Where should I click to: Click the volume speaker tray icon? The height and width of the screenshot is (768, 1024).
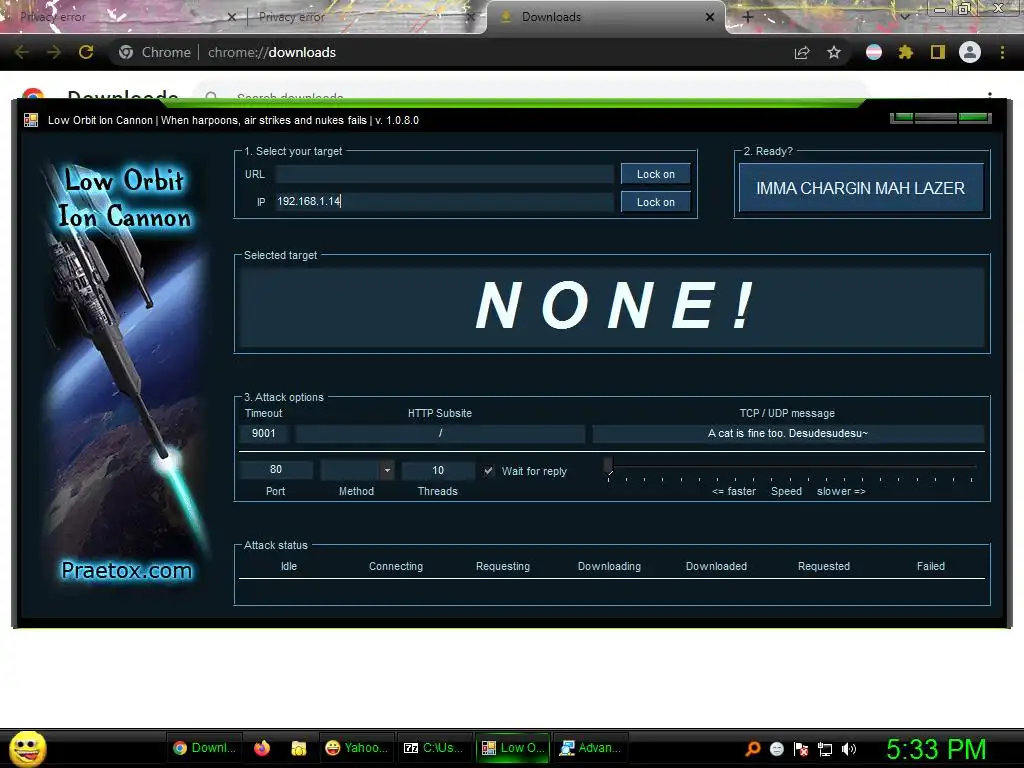(x=848, y=748)
